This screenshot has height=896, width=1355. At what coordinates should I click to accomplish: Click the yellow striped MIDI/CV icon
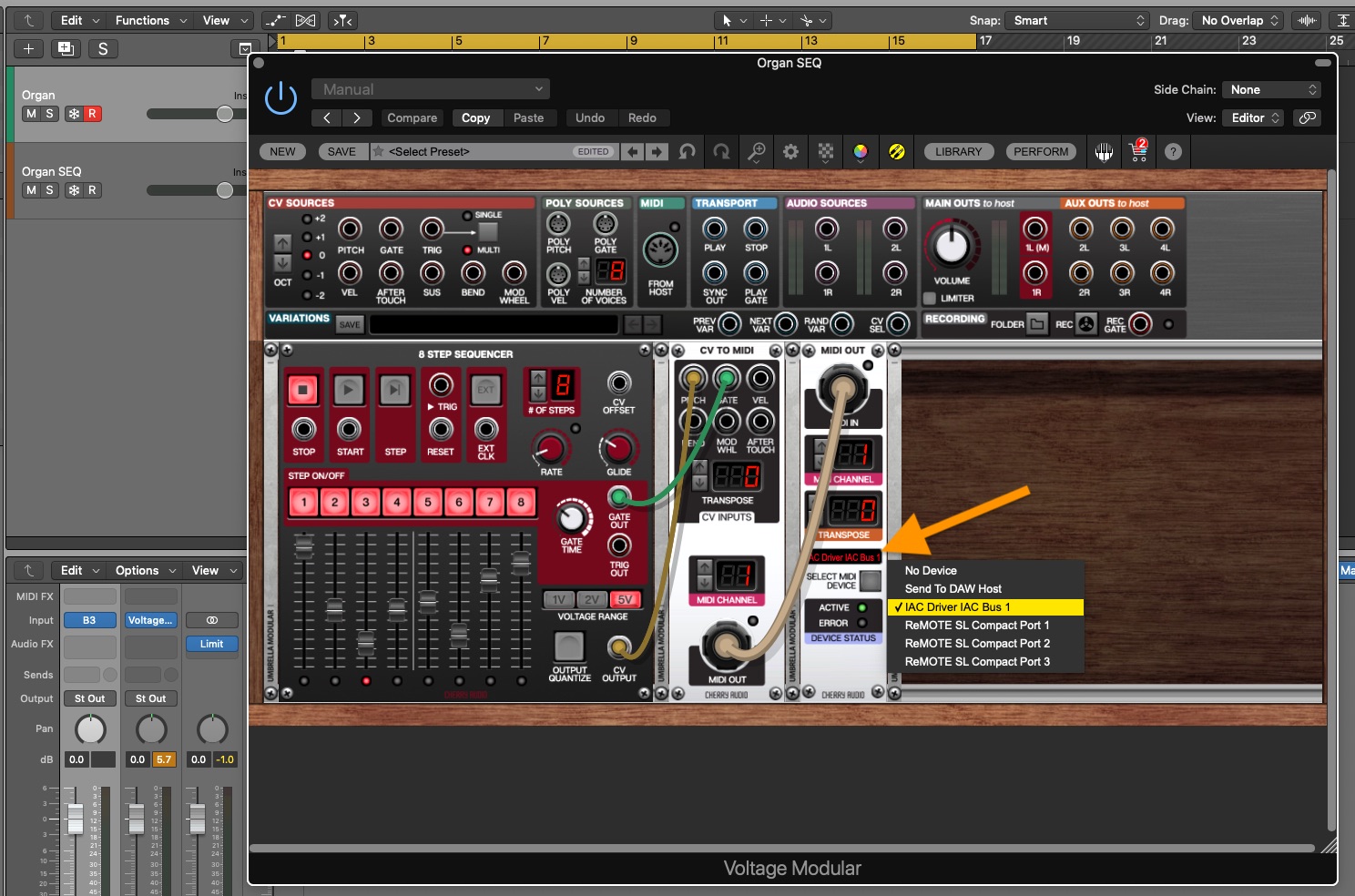[897, 152]
